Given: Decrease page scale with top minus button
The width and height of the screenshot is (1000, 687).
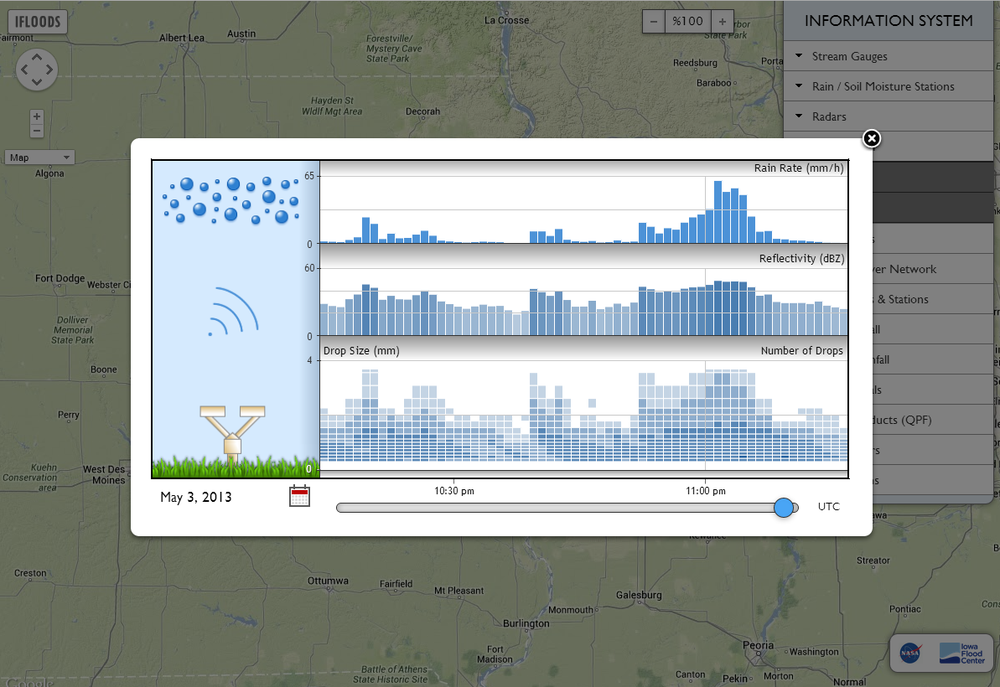Looking at the screenshot, I should pyautogui.click(x=654, y=21).
